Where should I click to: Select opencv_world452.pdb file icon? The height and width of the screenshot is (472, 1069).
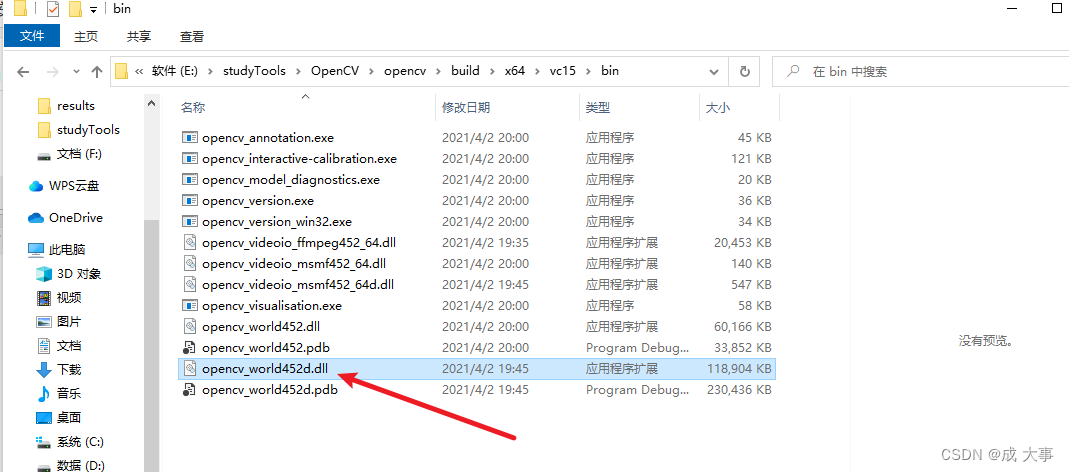tap(190, 348)
